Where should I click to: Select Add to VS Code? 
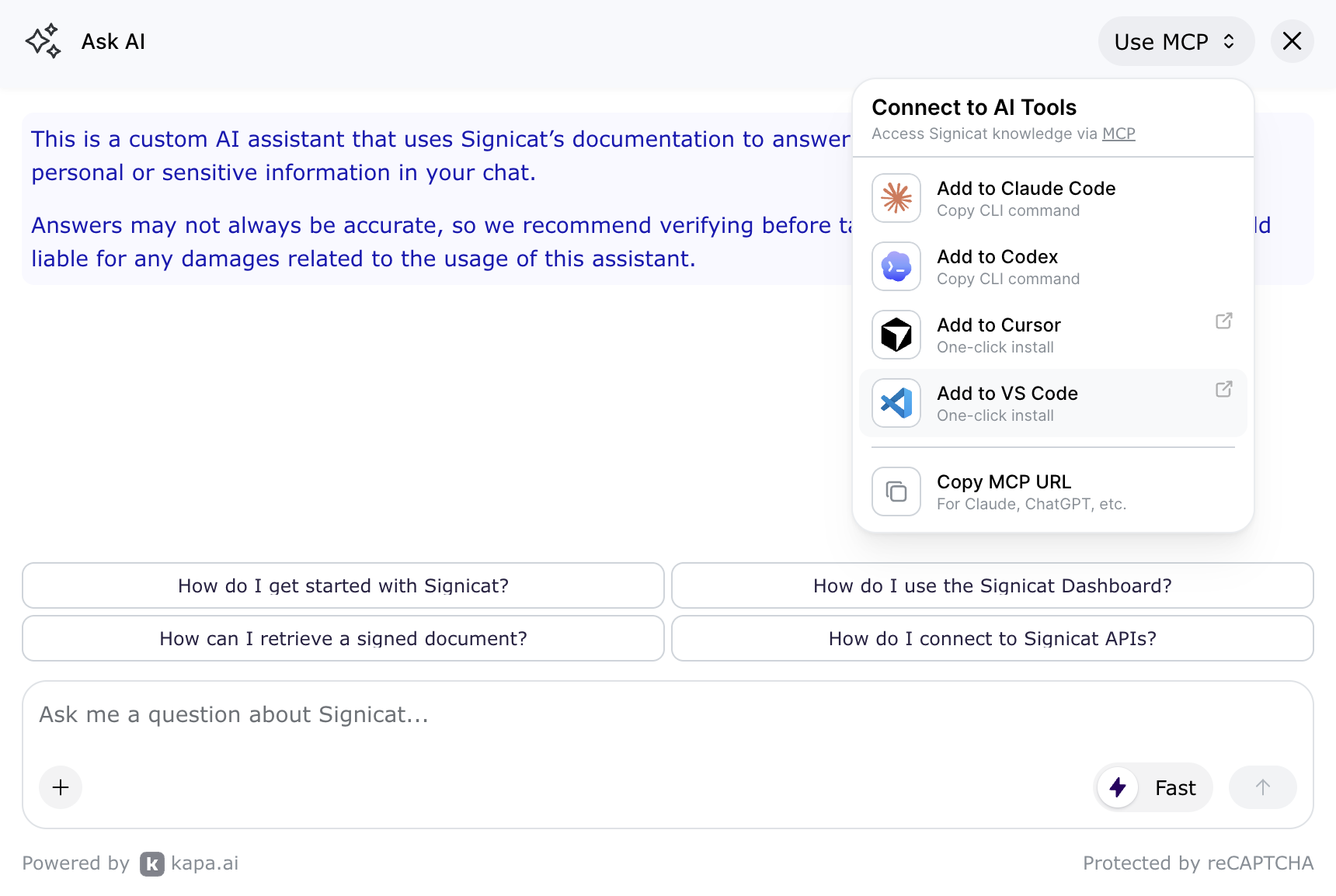(x=1052, y=403)
